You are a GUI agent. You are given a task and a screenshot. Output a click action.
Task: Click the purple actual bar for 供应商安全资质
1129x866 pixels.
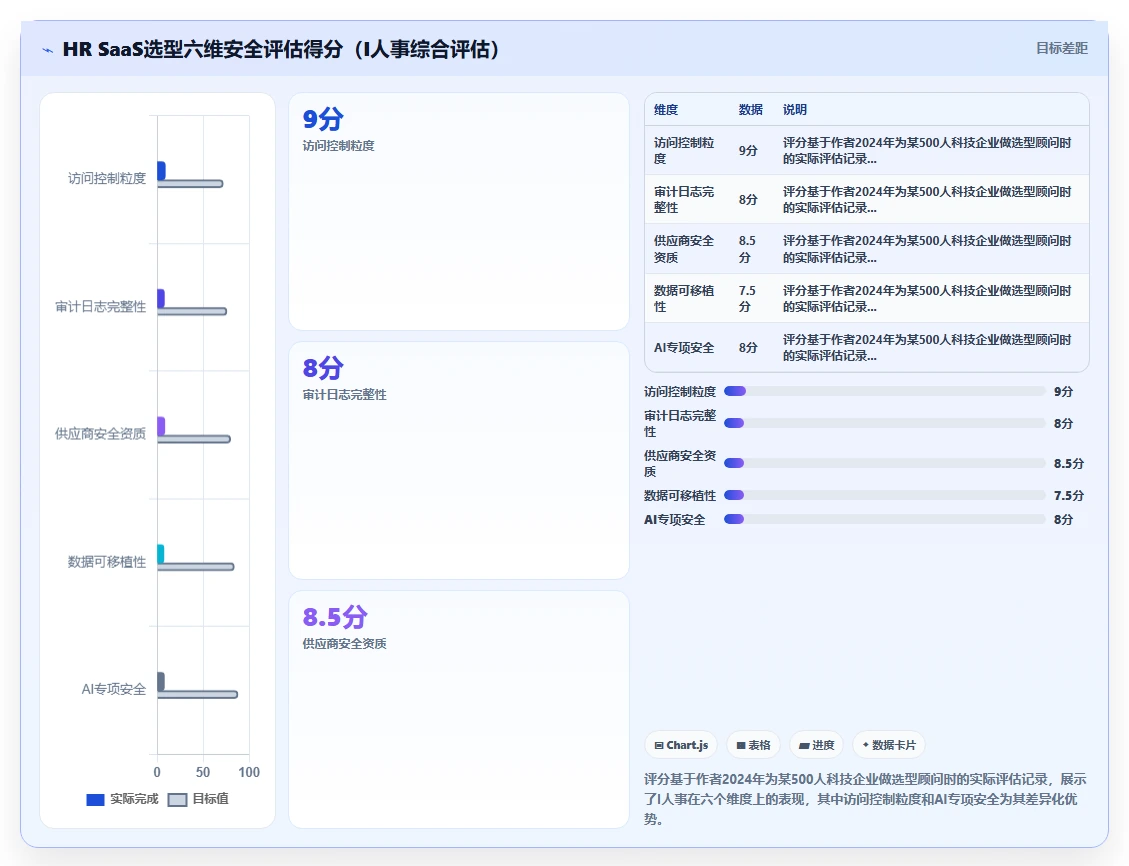click(x=161, y=426)
